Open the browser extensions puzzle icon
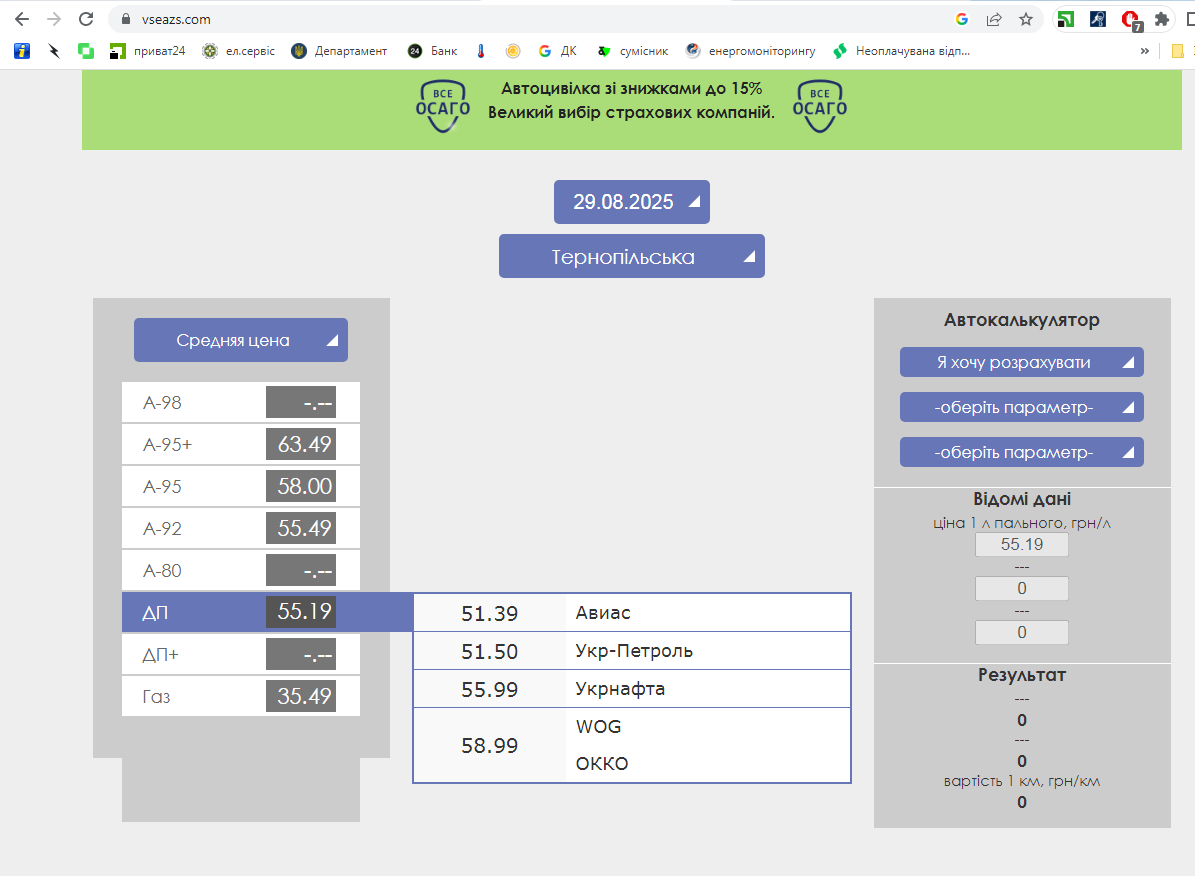This screenshot has width=1195, height=876. click(1161, 19)
